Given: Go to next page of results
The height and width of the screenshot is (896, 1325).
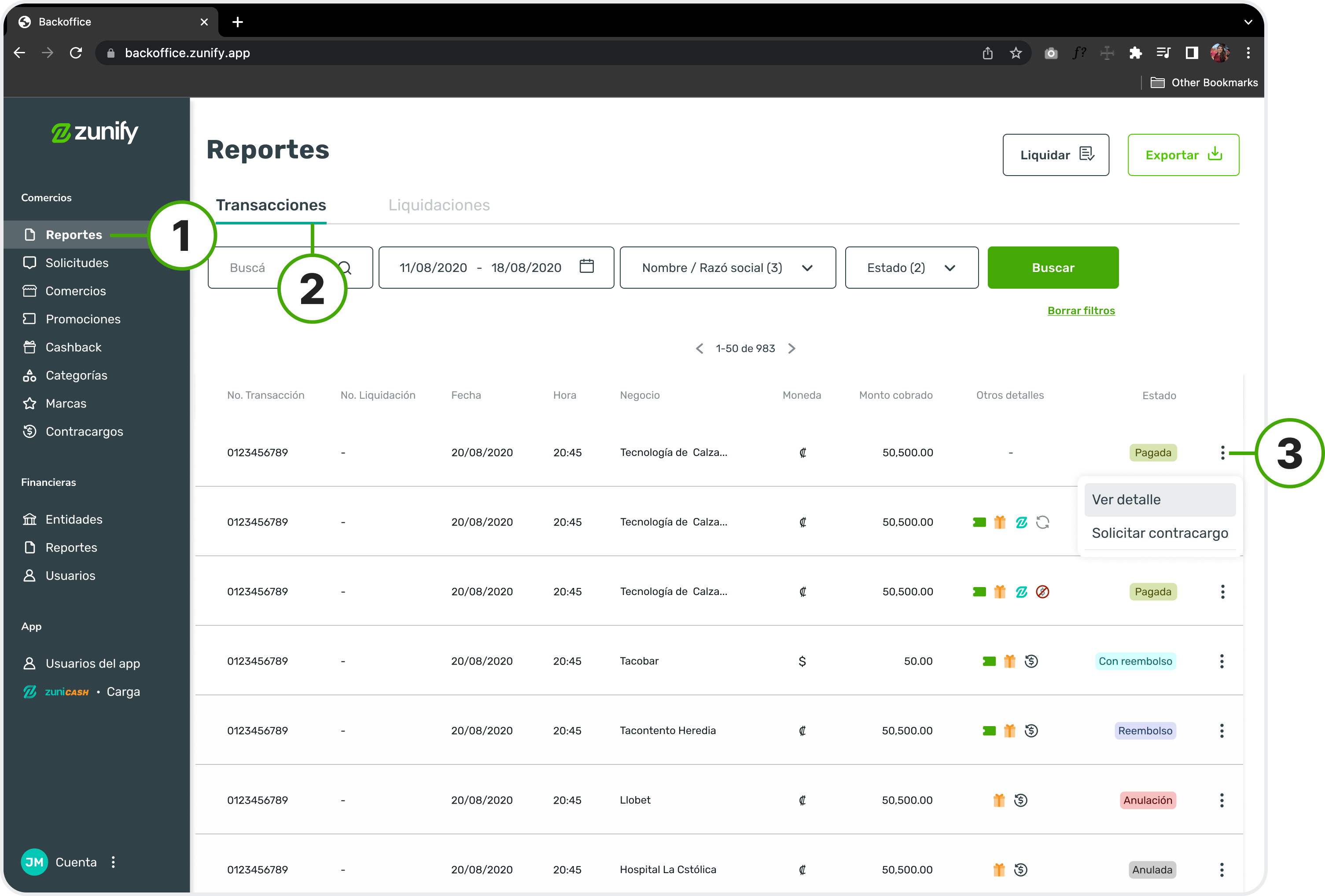Looking at the screenshot, I should [792, 348].
